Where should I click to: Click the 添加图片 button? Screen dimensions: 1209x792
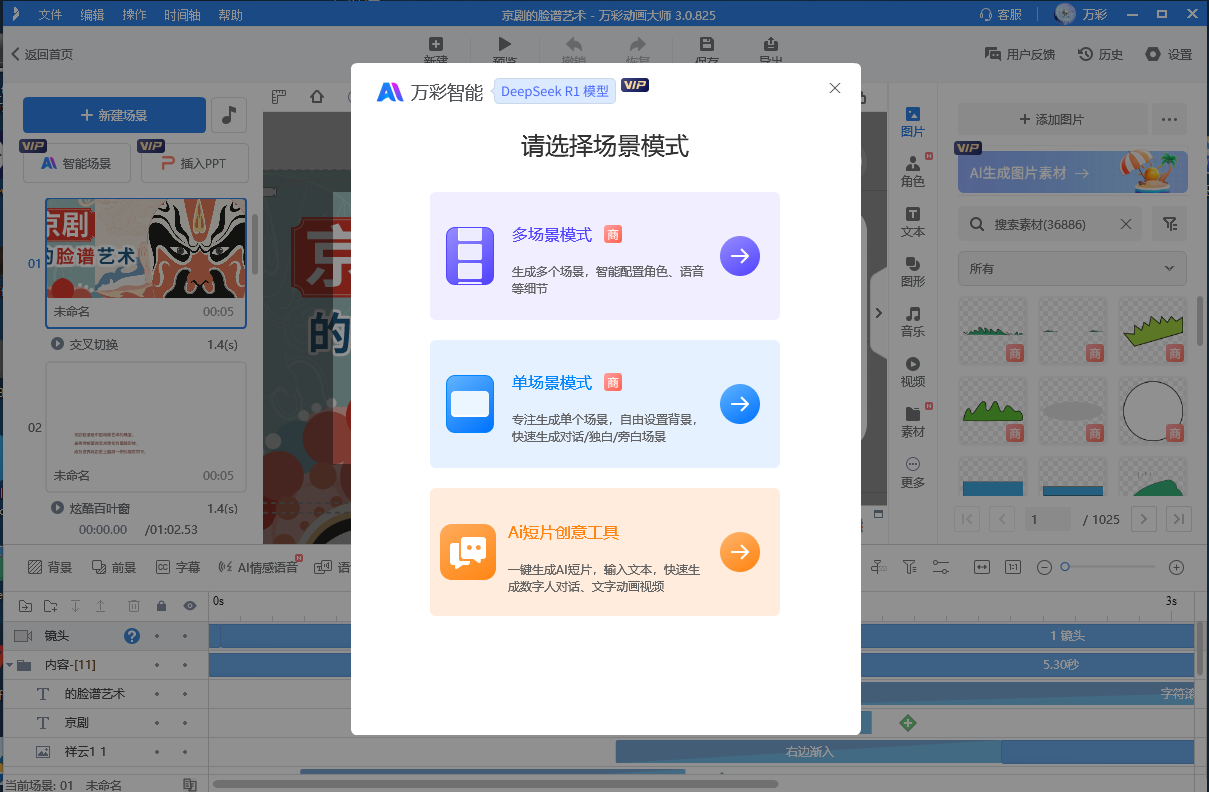pyautogui.click(x=1051, y=119)
